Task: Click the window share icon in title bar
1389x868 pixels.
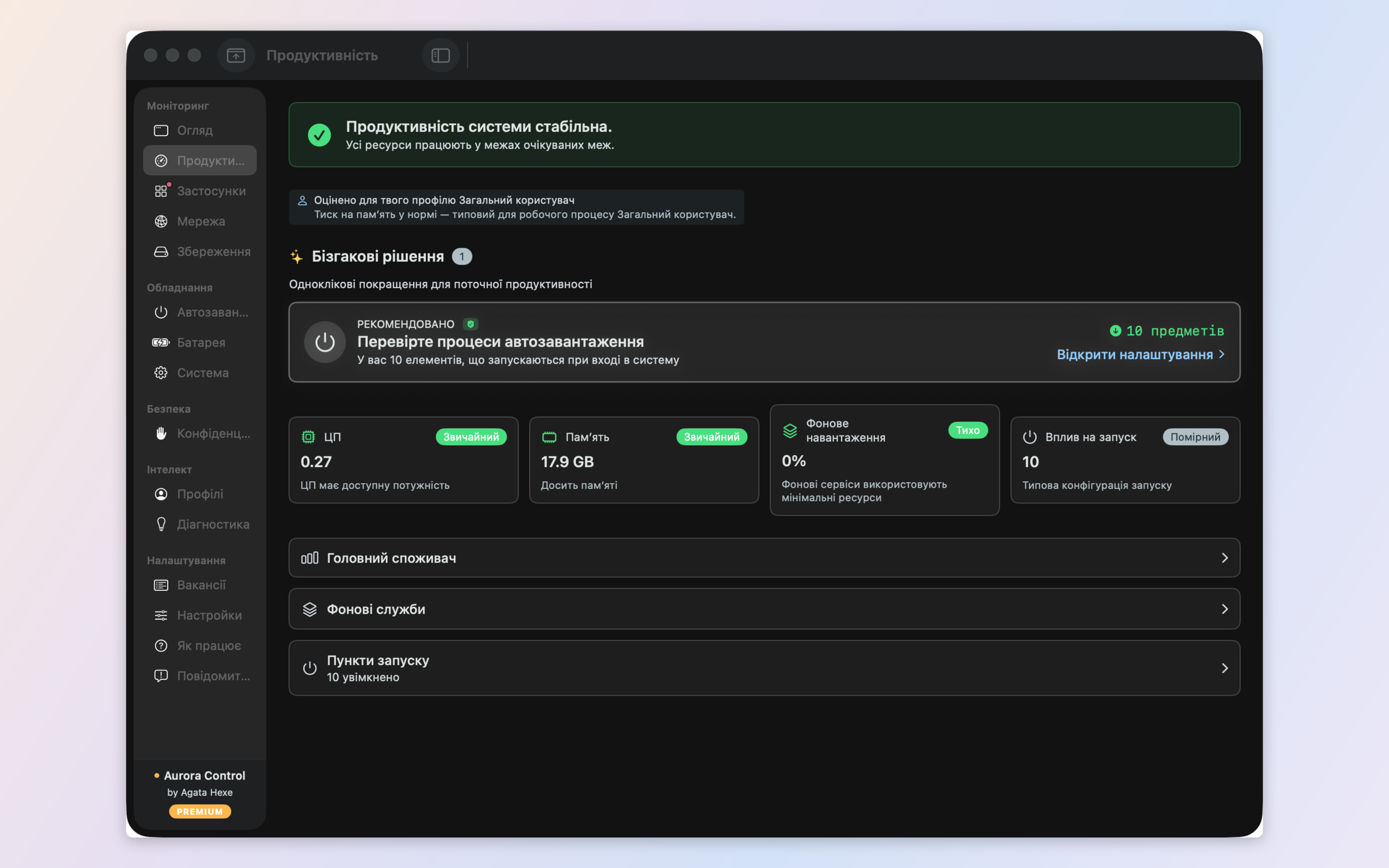Action: [236, 56]
